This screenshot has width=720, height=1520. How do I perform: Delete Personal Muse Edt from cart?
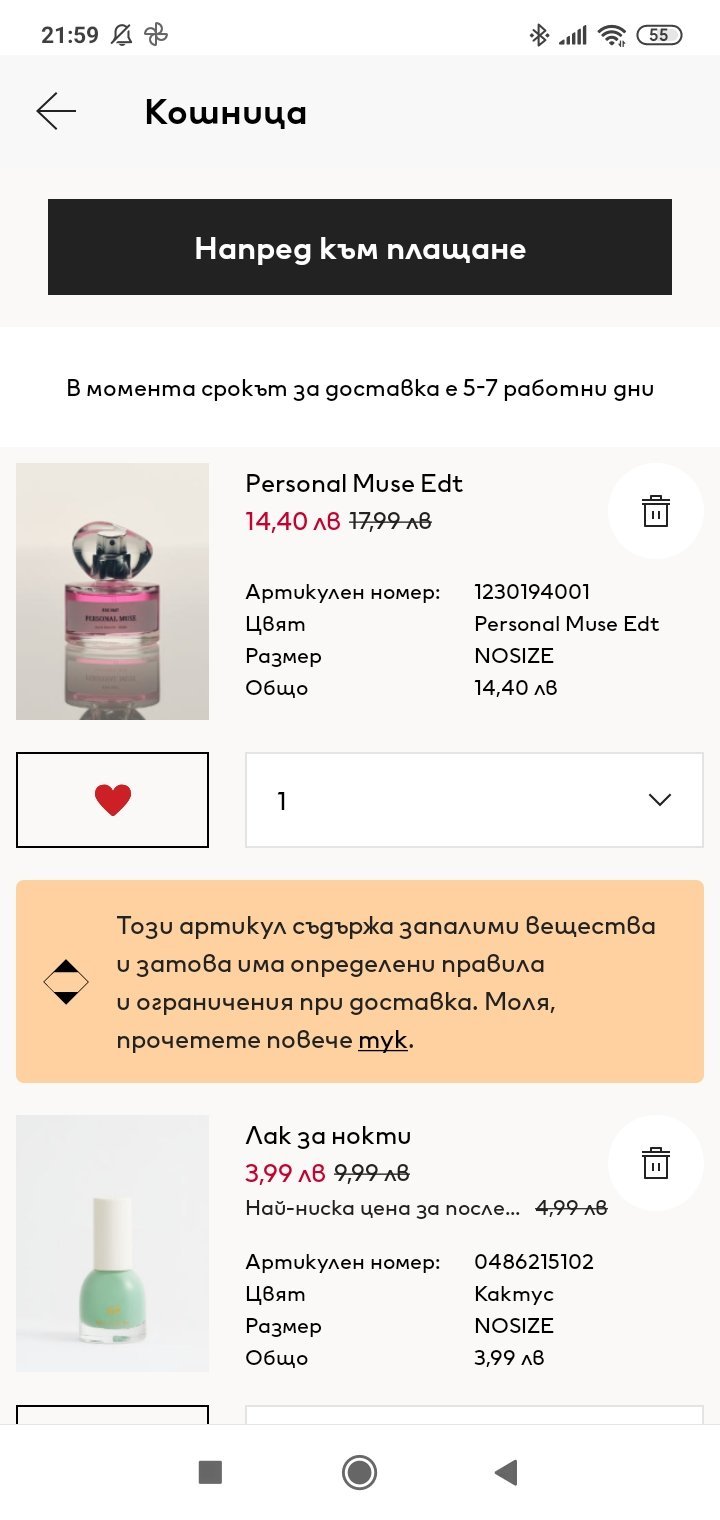655,511
